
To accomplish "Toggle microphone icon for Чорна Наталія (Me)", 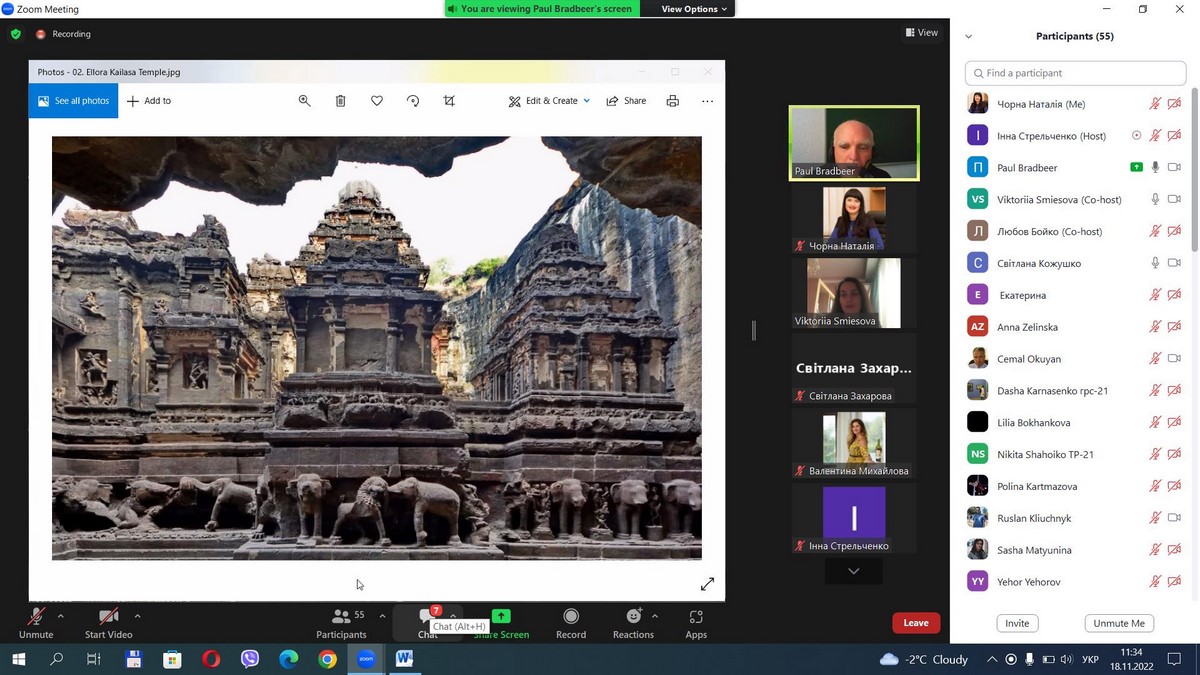I will [x=1155, y=104].
